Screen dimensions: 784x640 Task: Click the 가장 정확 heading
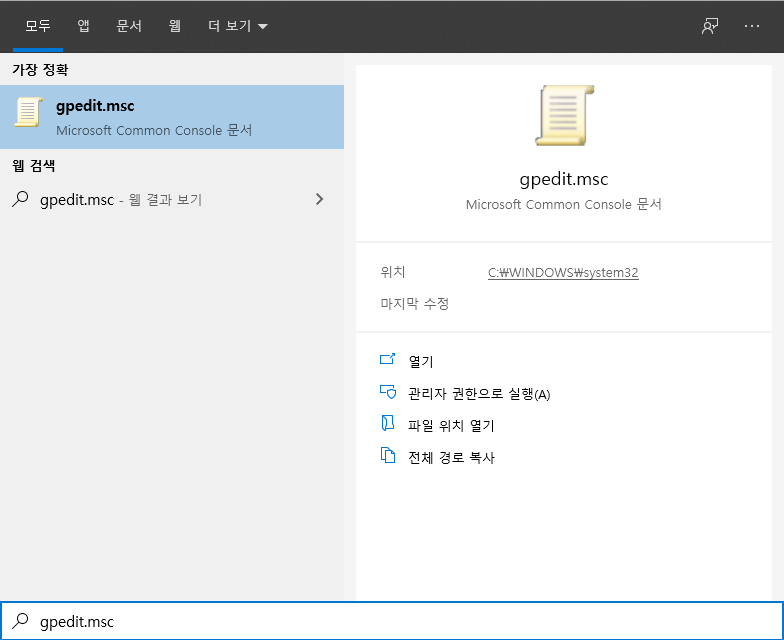coord(40,70)
